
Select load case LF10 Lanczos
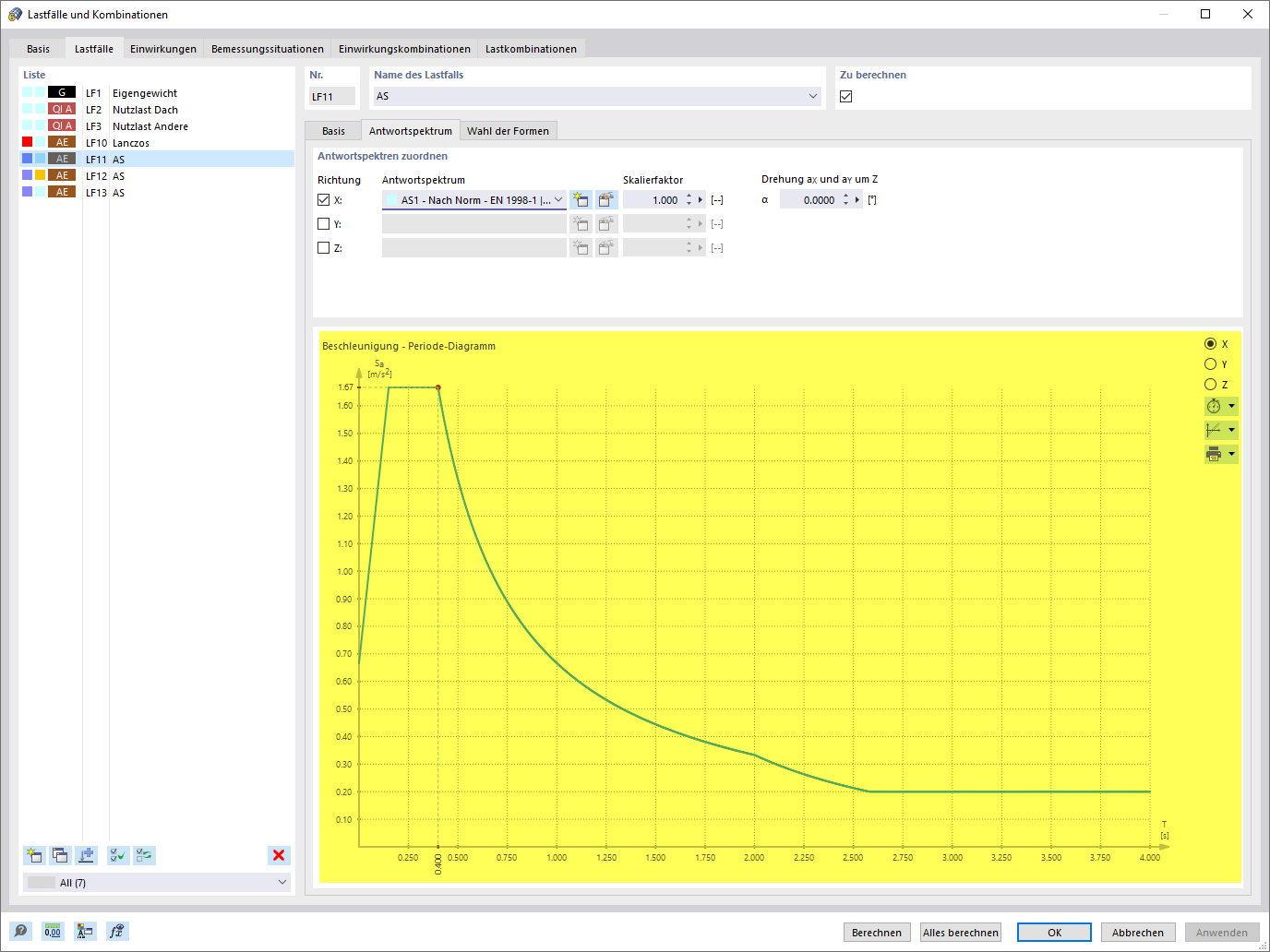(157, 143)
